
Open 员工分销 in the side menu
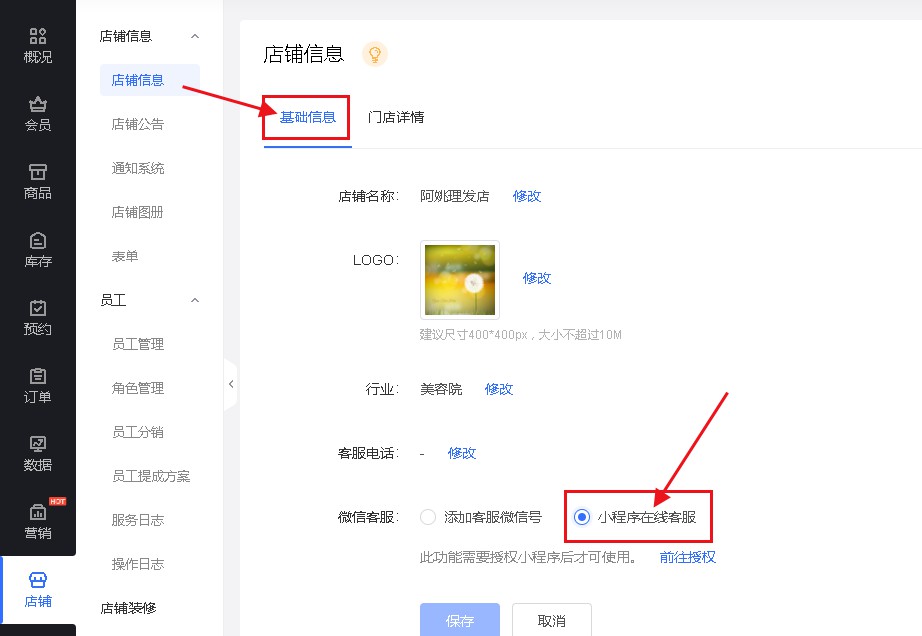coord(138,432)
